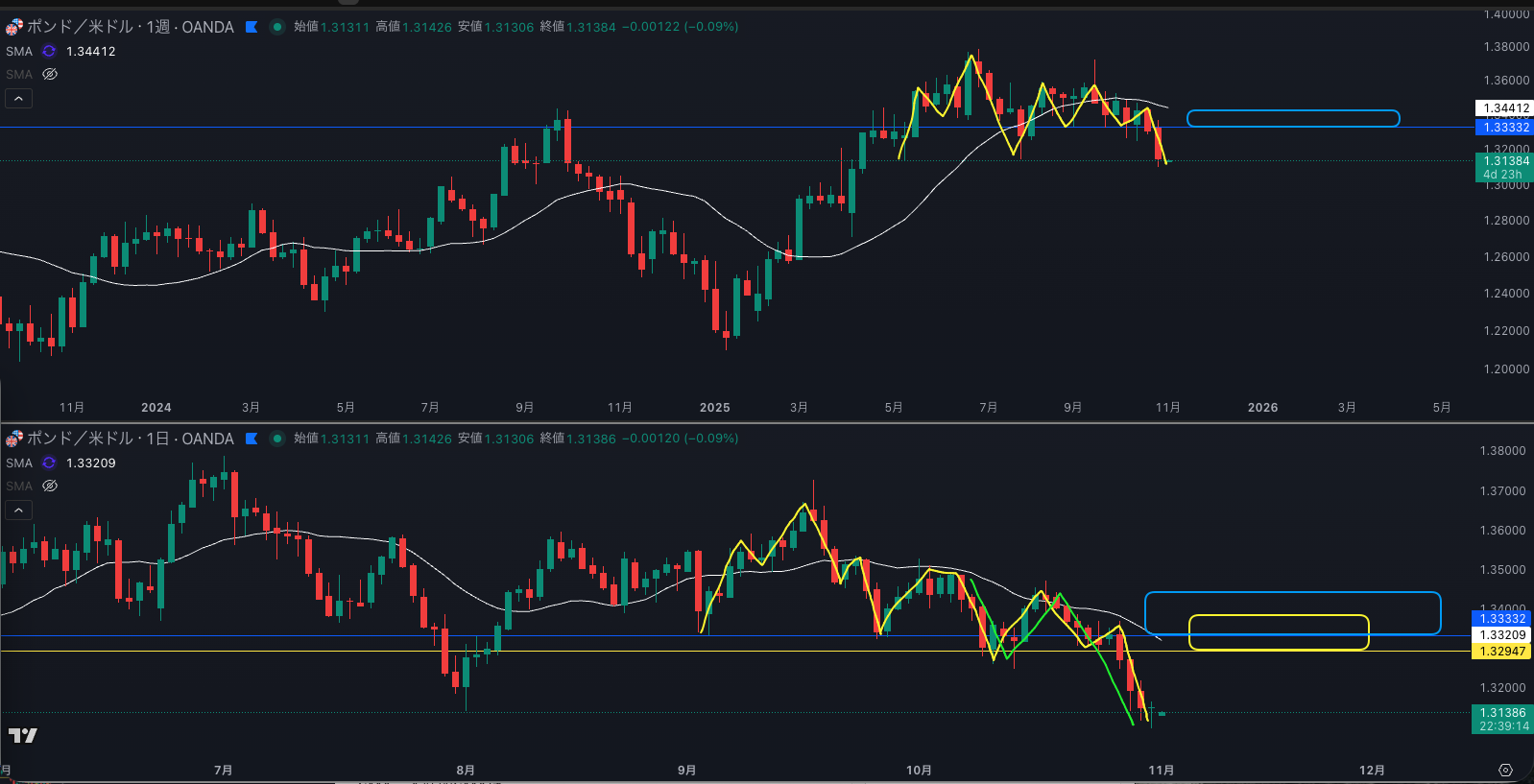1534x784 pixels.
Task: Click the SMA refresh icon on daily chart
Action: [49, 463]
